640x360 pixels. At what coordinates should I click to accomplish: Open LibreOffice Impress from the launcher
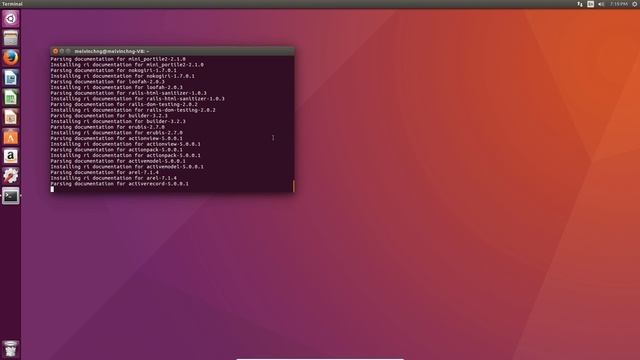(11, 117)
